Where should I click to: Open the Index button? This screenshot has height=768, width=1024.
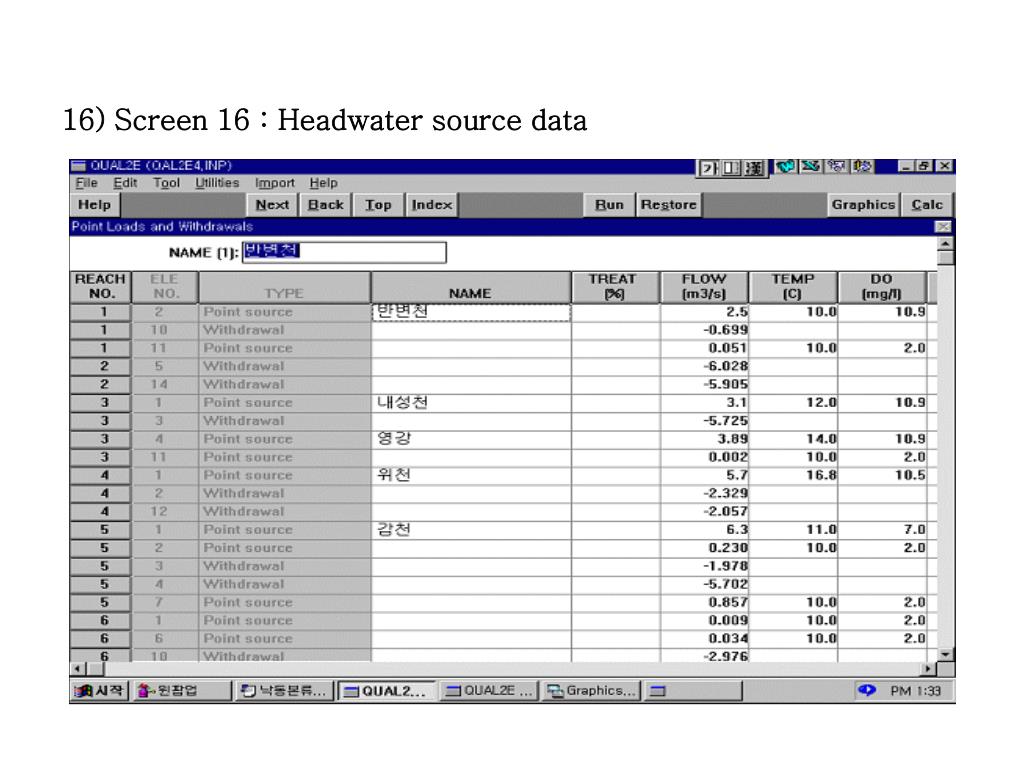pos(432,205)
